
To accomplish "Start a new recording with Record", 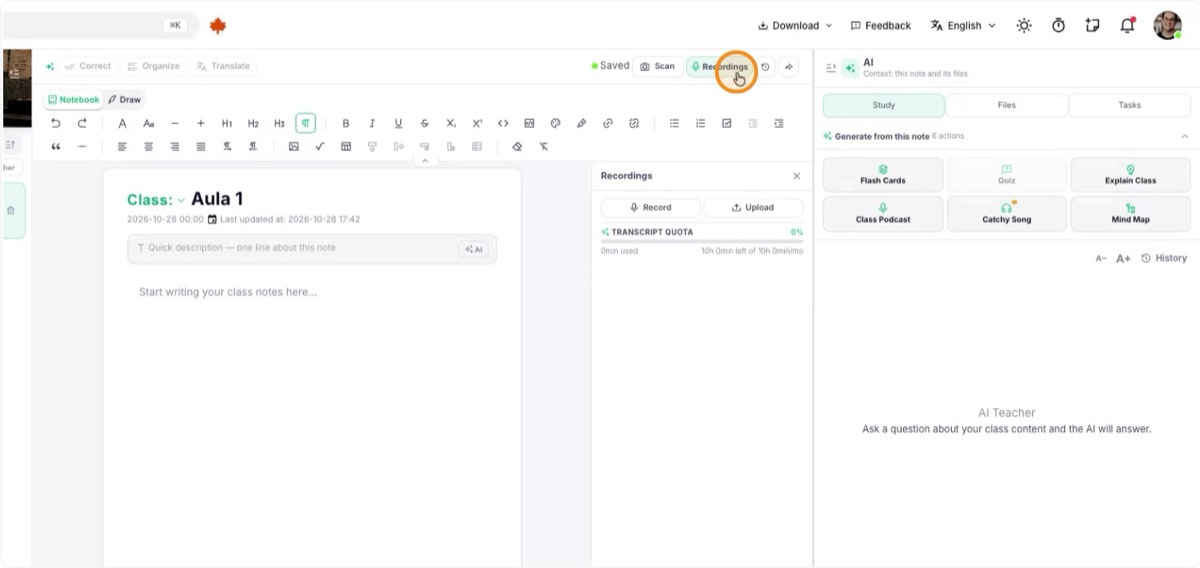I will [x=650, y=207].
